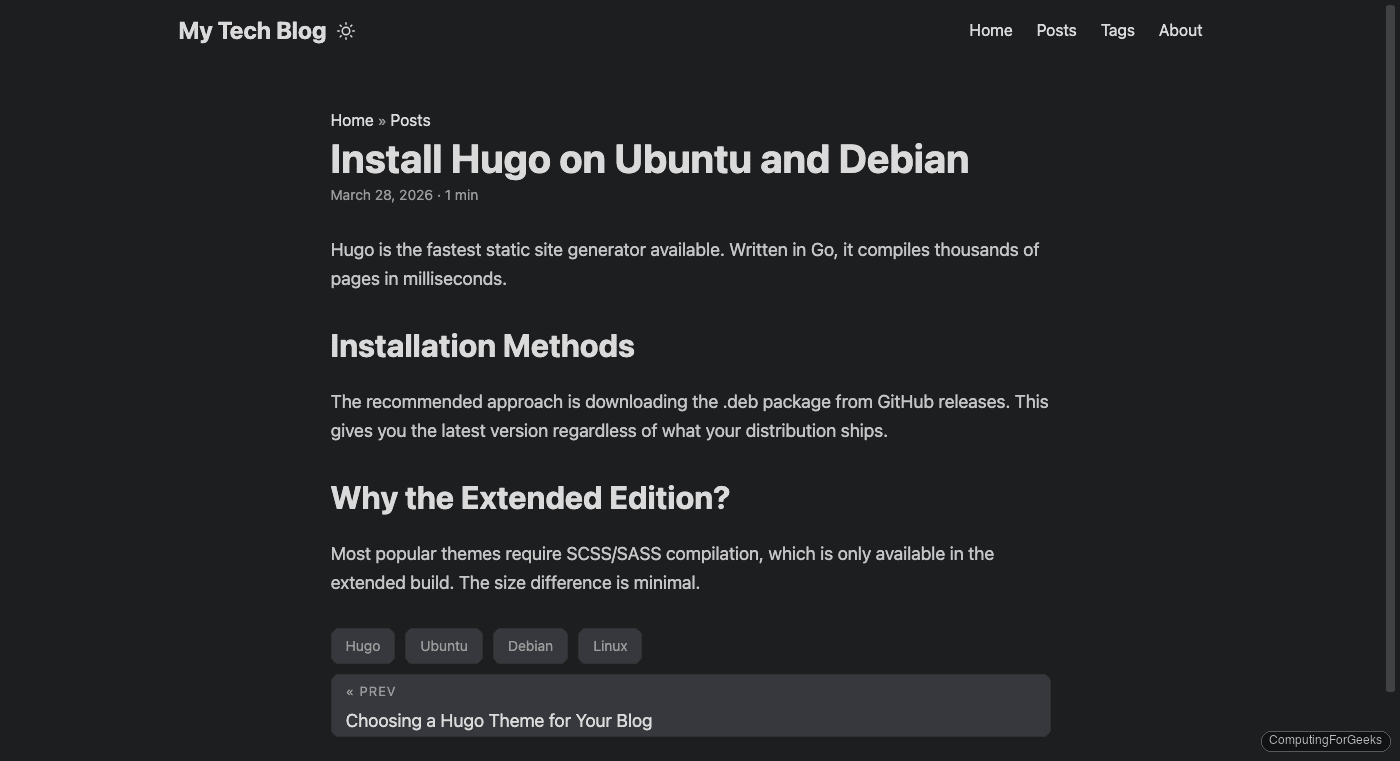Click the 'Why the Extended Edition?' heading
Screen dimensions: 1400x761
[529, 497]
